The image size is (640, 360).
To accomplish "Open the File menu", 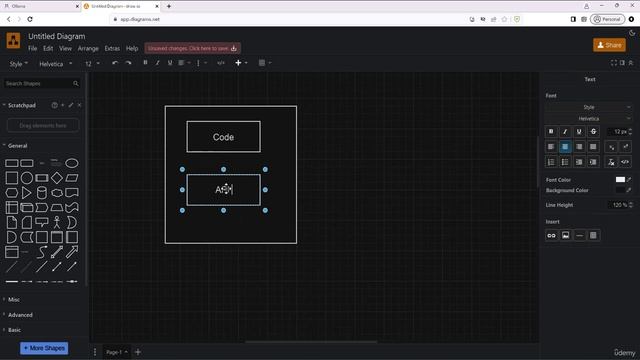I will tap(33, 49).
